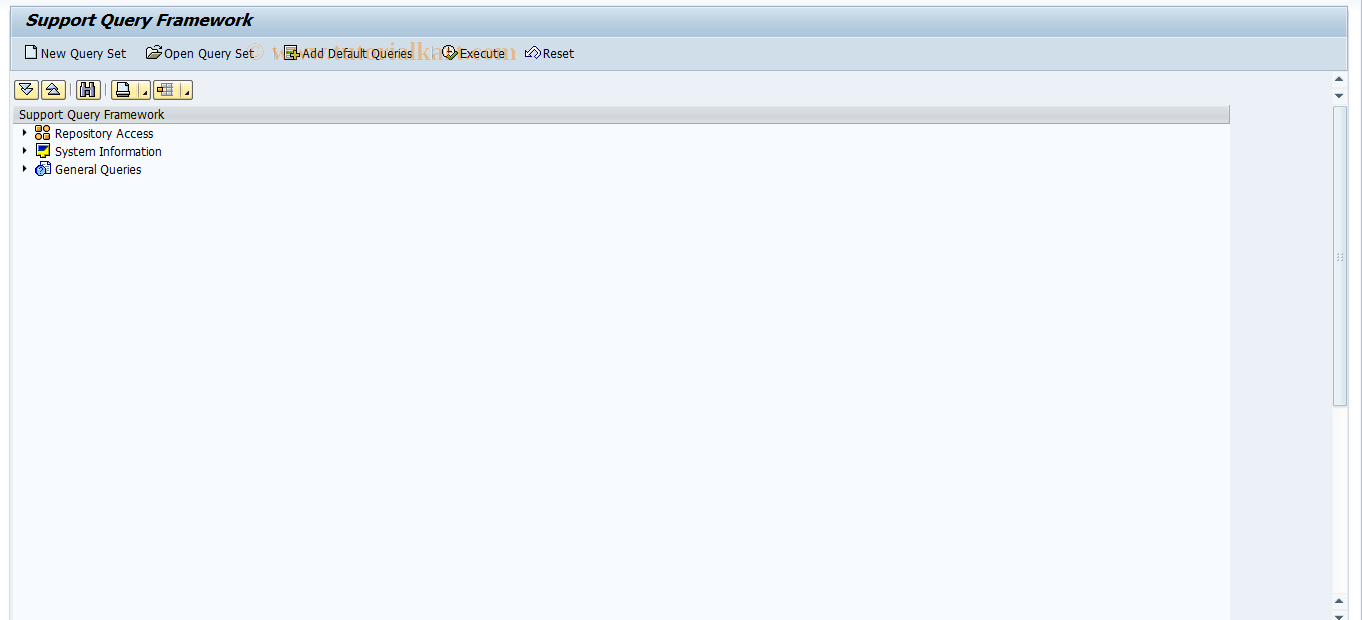The width and height of the screenshot is (1362, 620).
Task: Select the Expand All icon
Action: pos(27,89)
